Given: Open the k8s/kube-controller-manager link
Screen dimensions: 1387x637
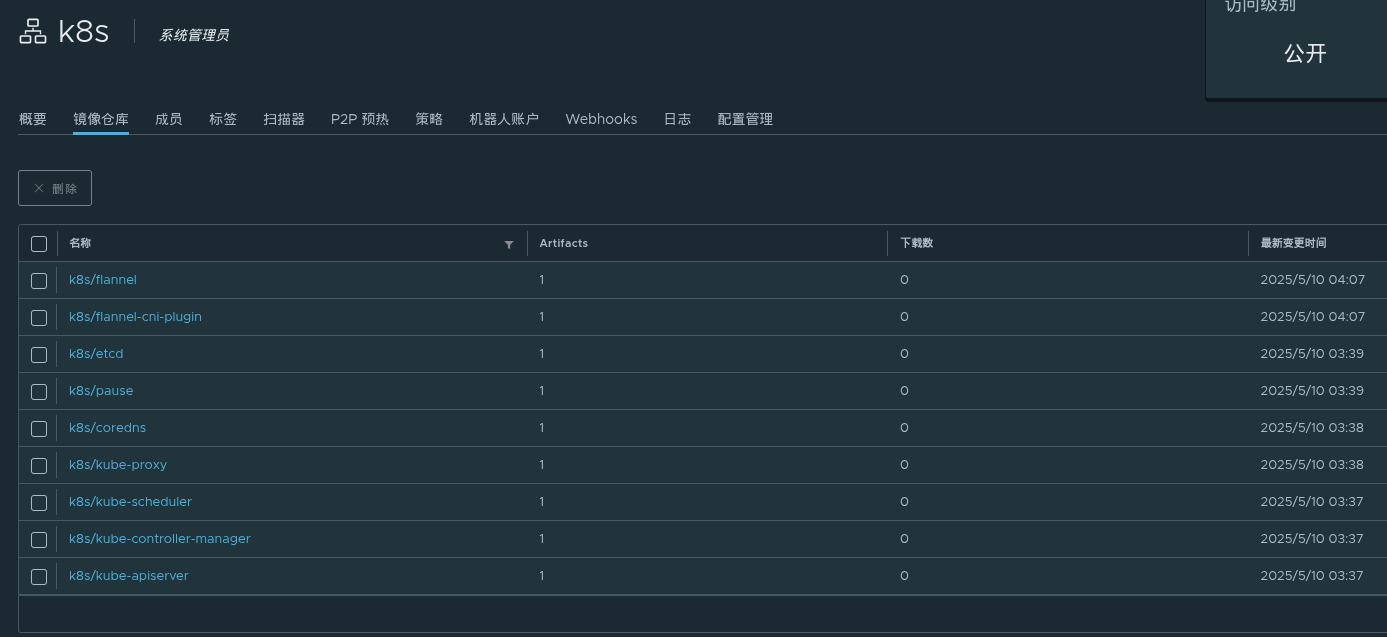Looking at the screenshot, I should tap(159, 539).
